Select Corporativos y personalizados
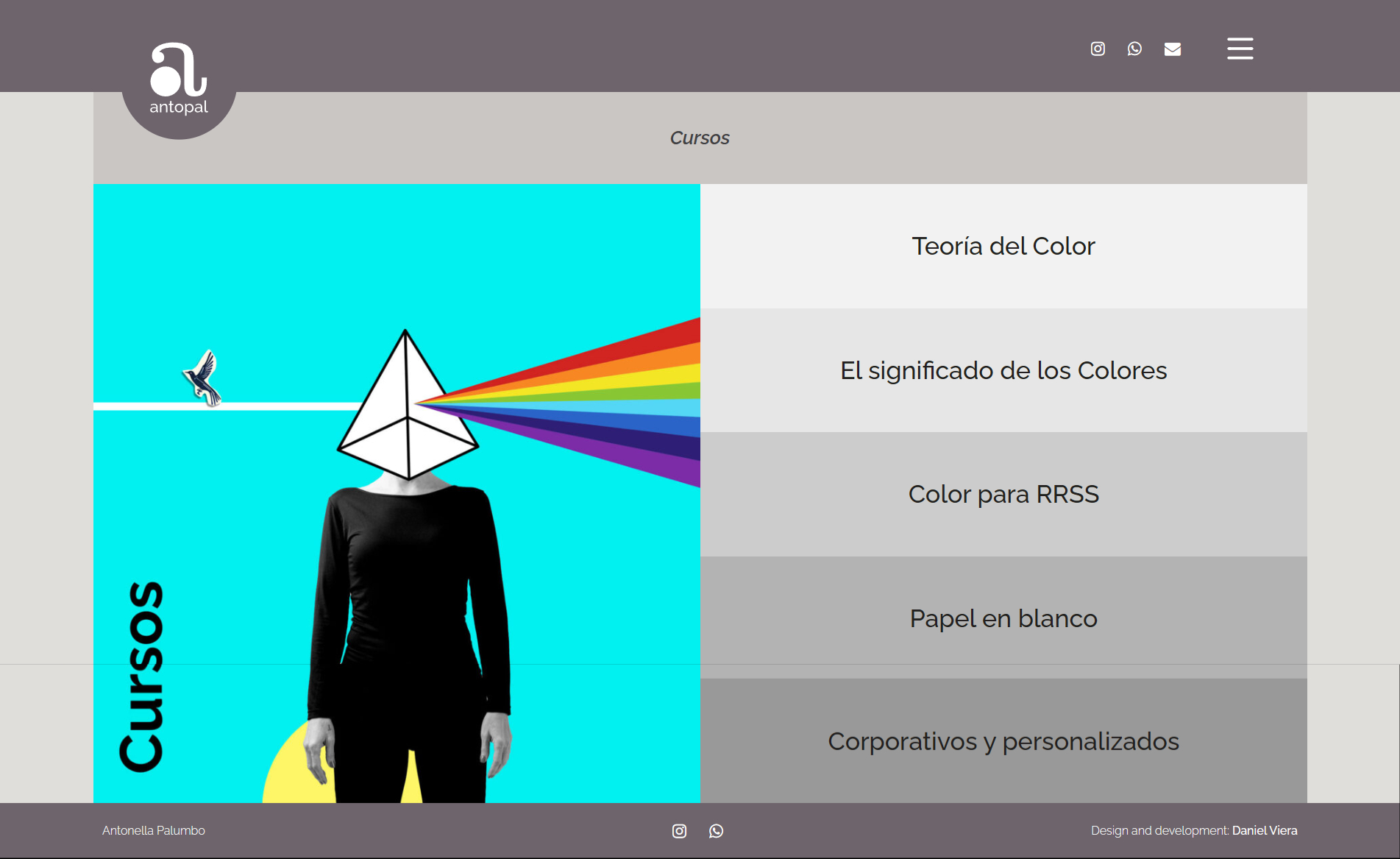Screen dimensions: 1400x859 click(1003, 741)
